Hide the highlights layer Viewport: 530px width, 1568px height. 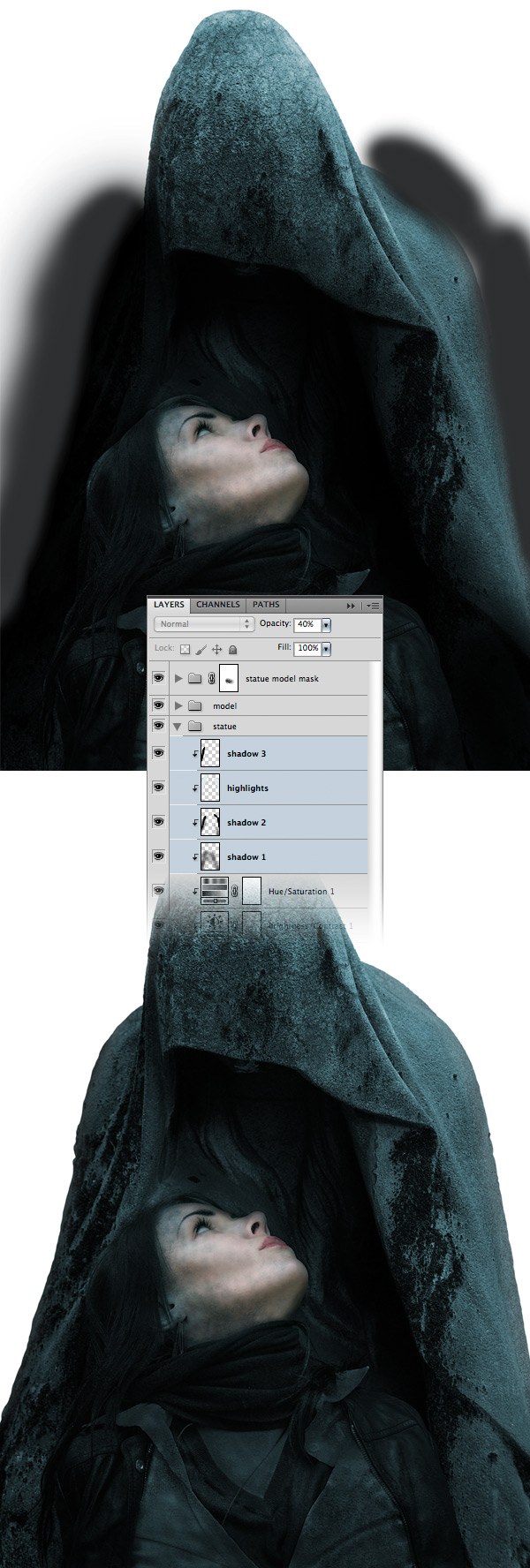click(160, 788)
